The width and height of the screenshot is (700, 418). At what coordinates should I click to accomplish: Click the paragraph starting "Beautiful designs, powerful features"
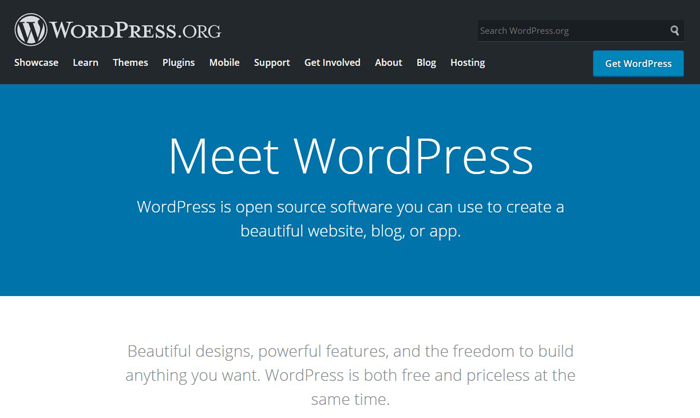pos(350,375)
